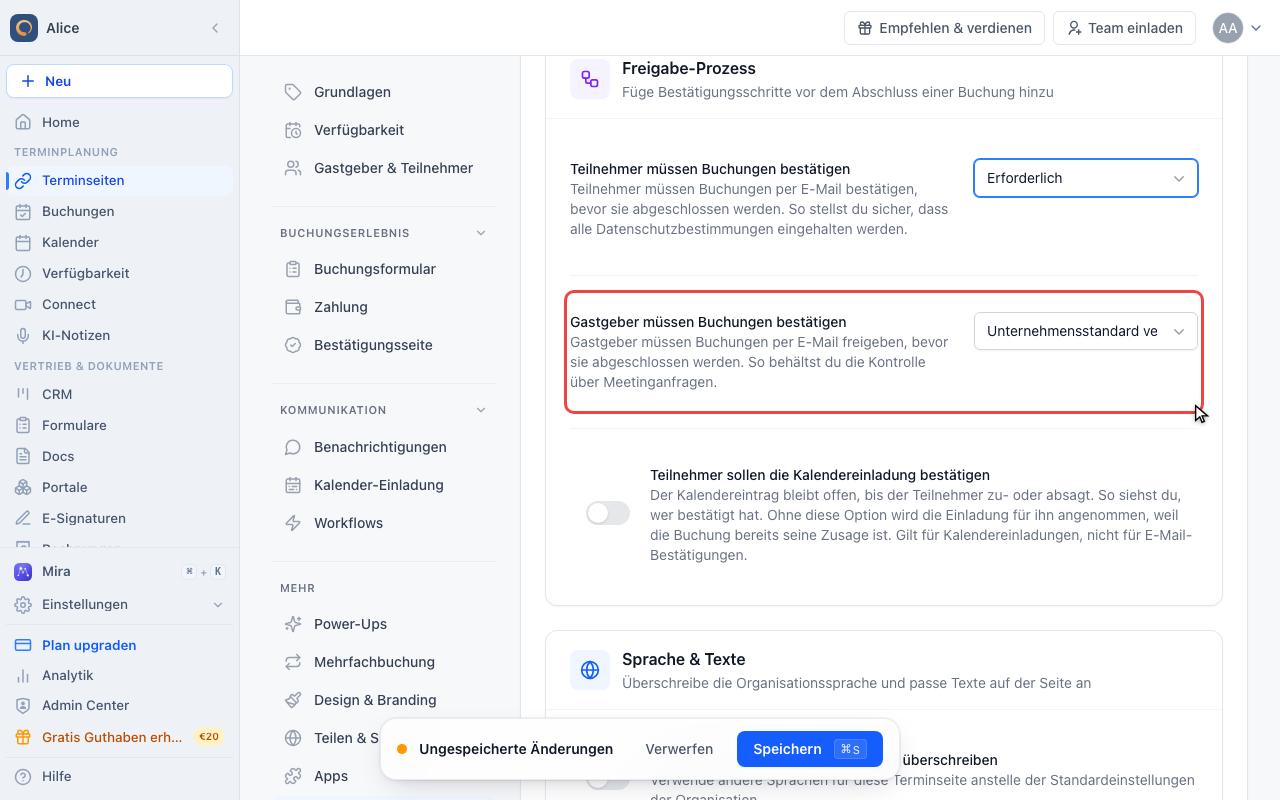The width and height of the screenshot is (1280, 800).
Task: Open the KI-Notizen microphone icon
Action: coord(23,335)
